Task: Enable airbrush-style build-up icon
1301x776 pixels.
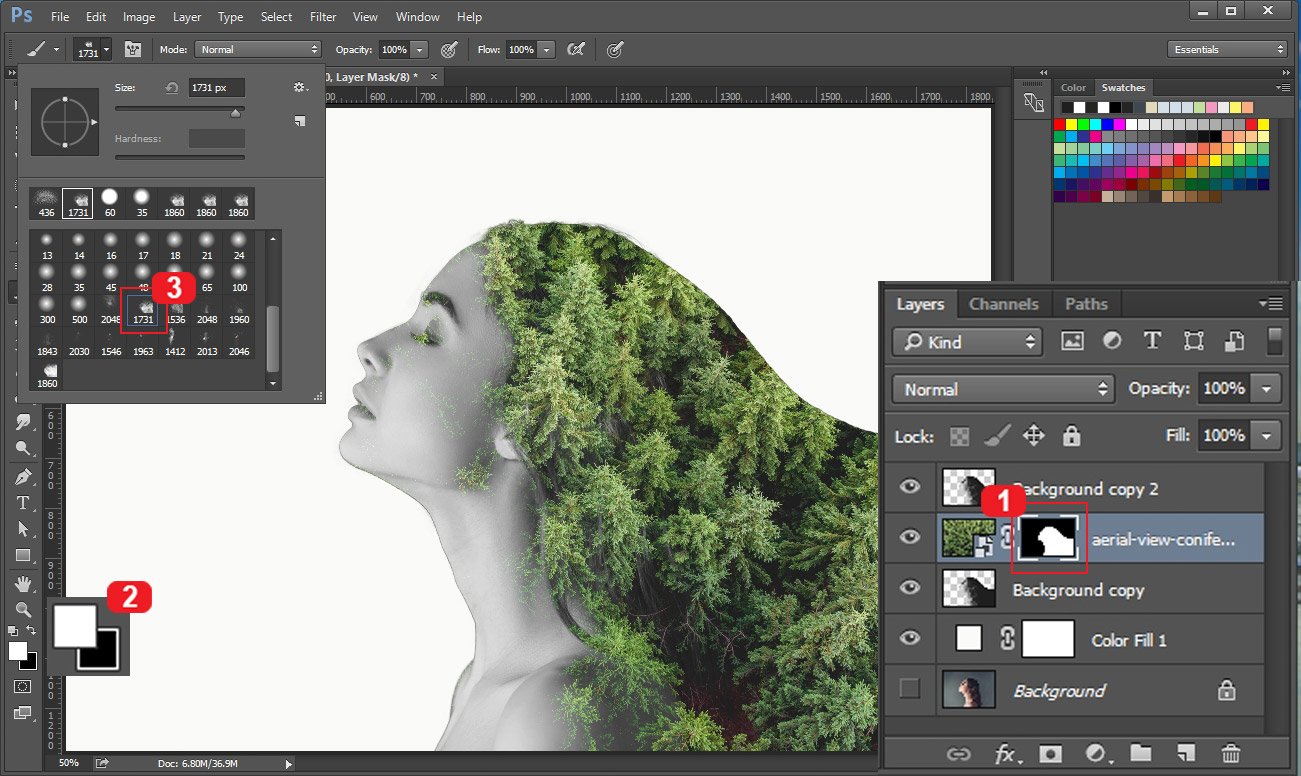Action: 576,49
